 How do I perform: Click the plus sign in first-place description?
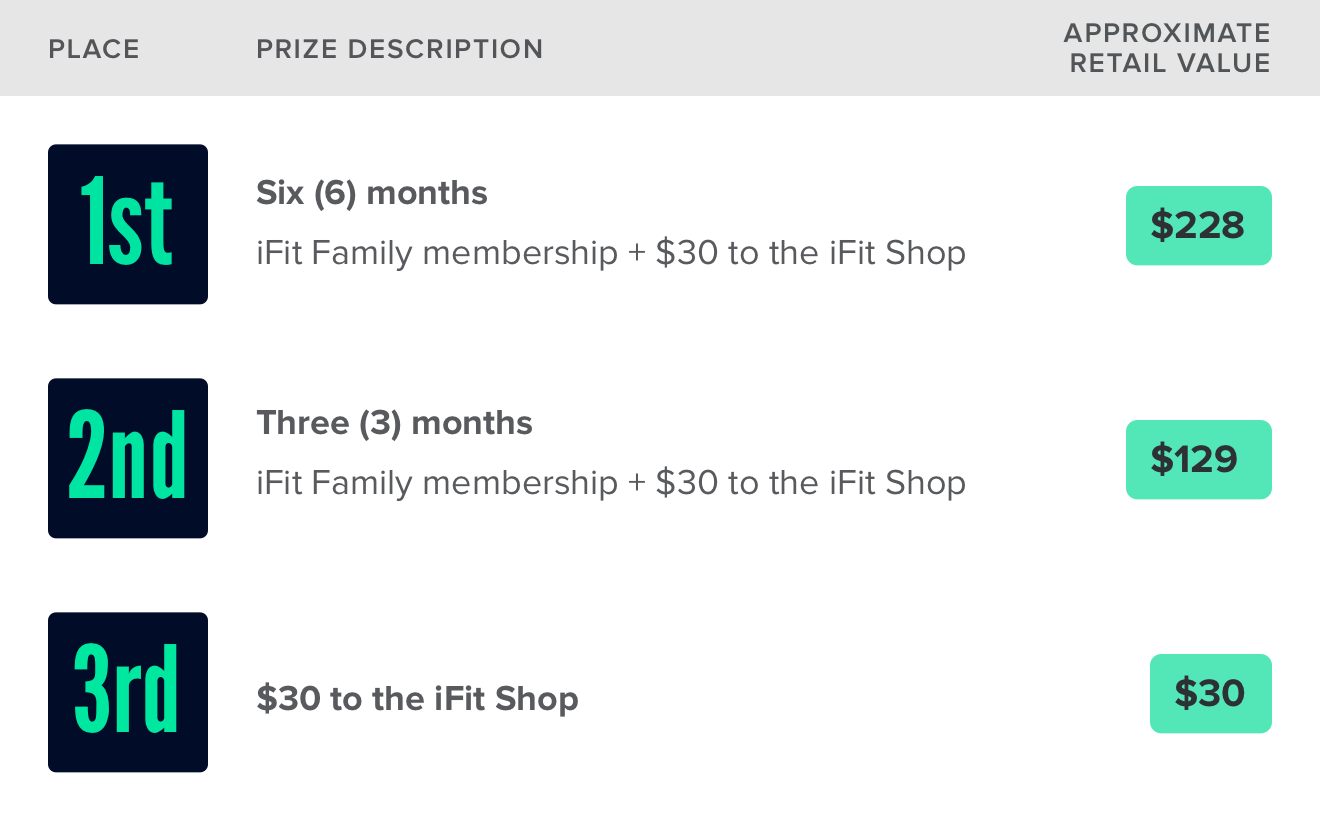click(x=637, y=254)
